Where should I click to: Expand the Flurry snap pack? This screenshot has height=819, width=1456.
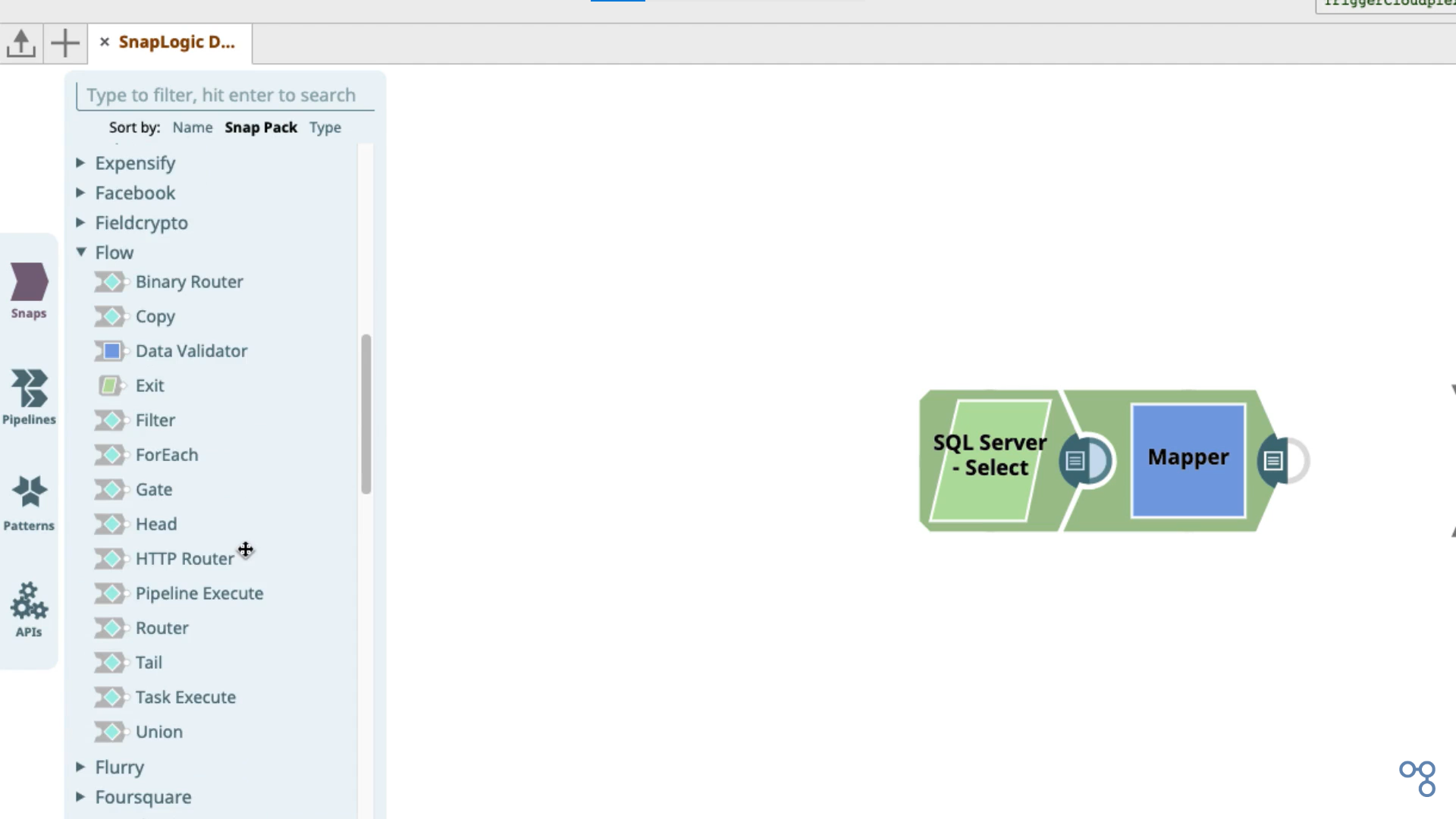(x=80, y=767)
